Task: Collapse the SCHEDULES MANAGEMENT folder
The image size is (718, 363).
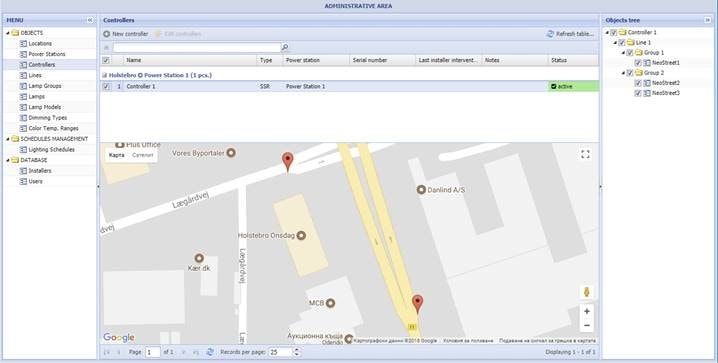Action: 7,139
